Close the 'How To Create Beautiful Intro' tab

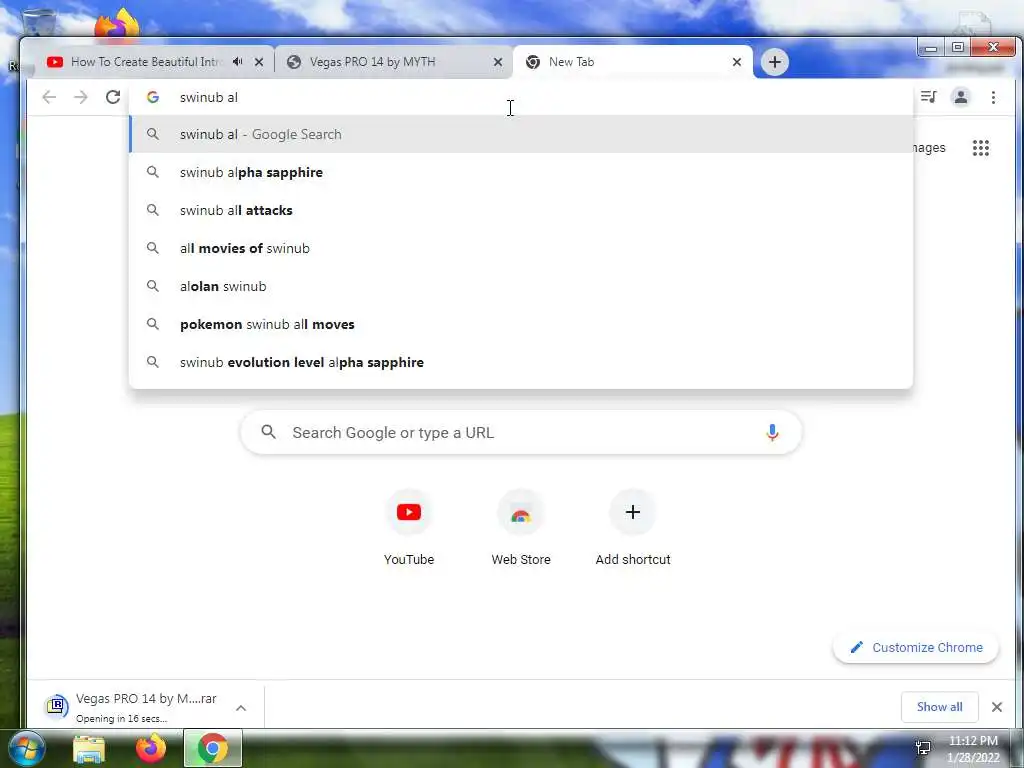[259, 62]
